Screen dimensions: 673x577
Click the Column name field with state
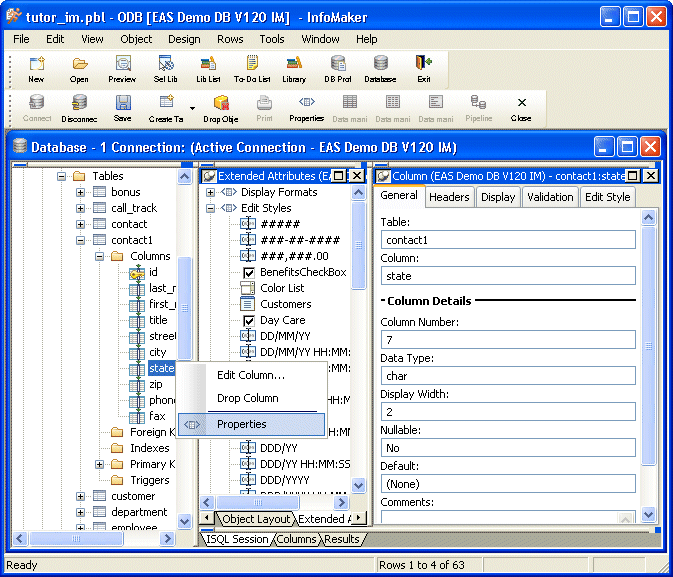point(508,276)
